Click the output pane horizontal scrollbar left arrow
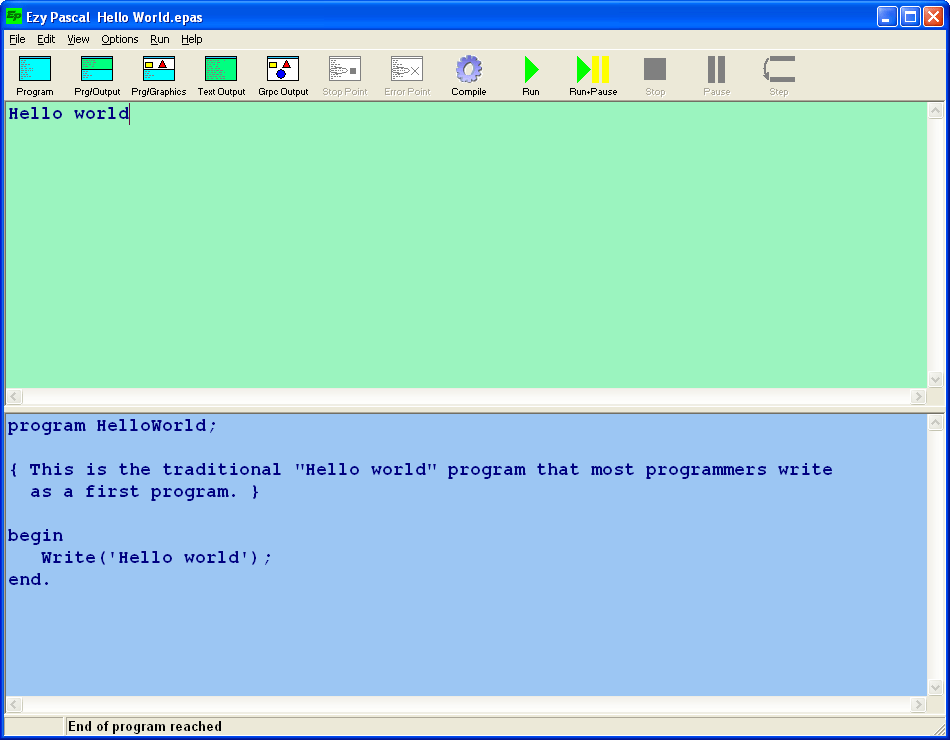The height and width of the screenshot is (740, 950). click(13, 397)
